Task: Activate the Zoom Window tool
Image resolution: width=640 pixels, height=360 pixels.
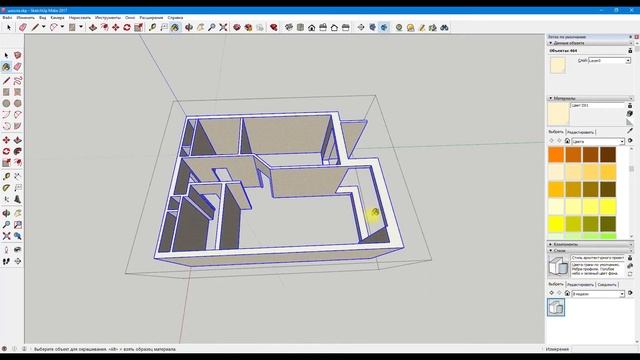Action: [x=18, y=224]
